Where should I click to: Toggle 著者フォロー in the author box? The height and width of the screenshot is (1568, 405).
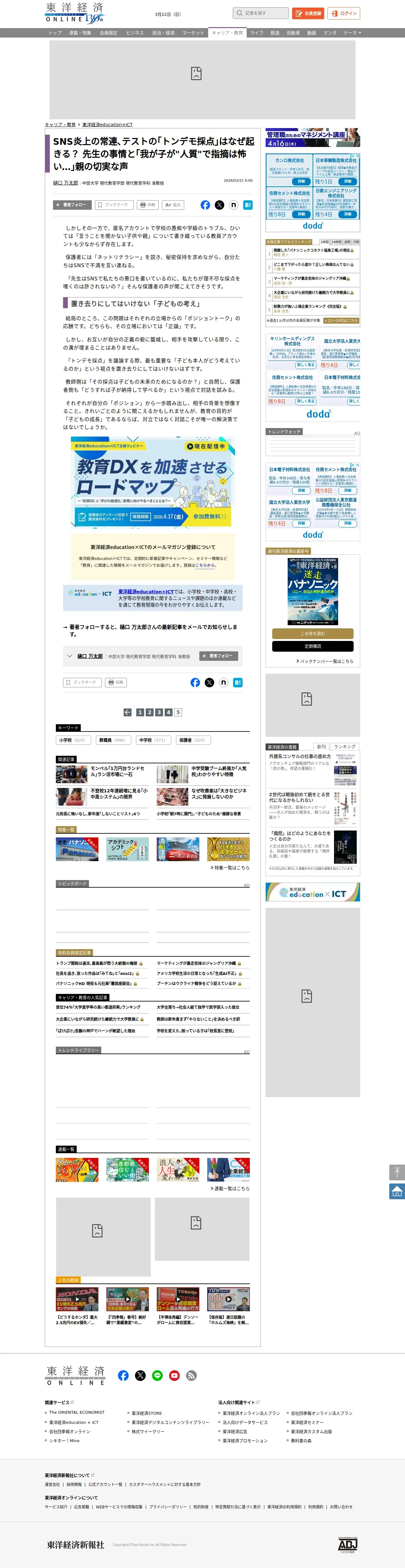click(x=219, y=656)
